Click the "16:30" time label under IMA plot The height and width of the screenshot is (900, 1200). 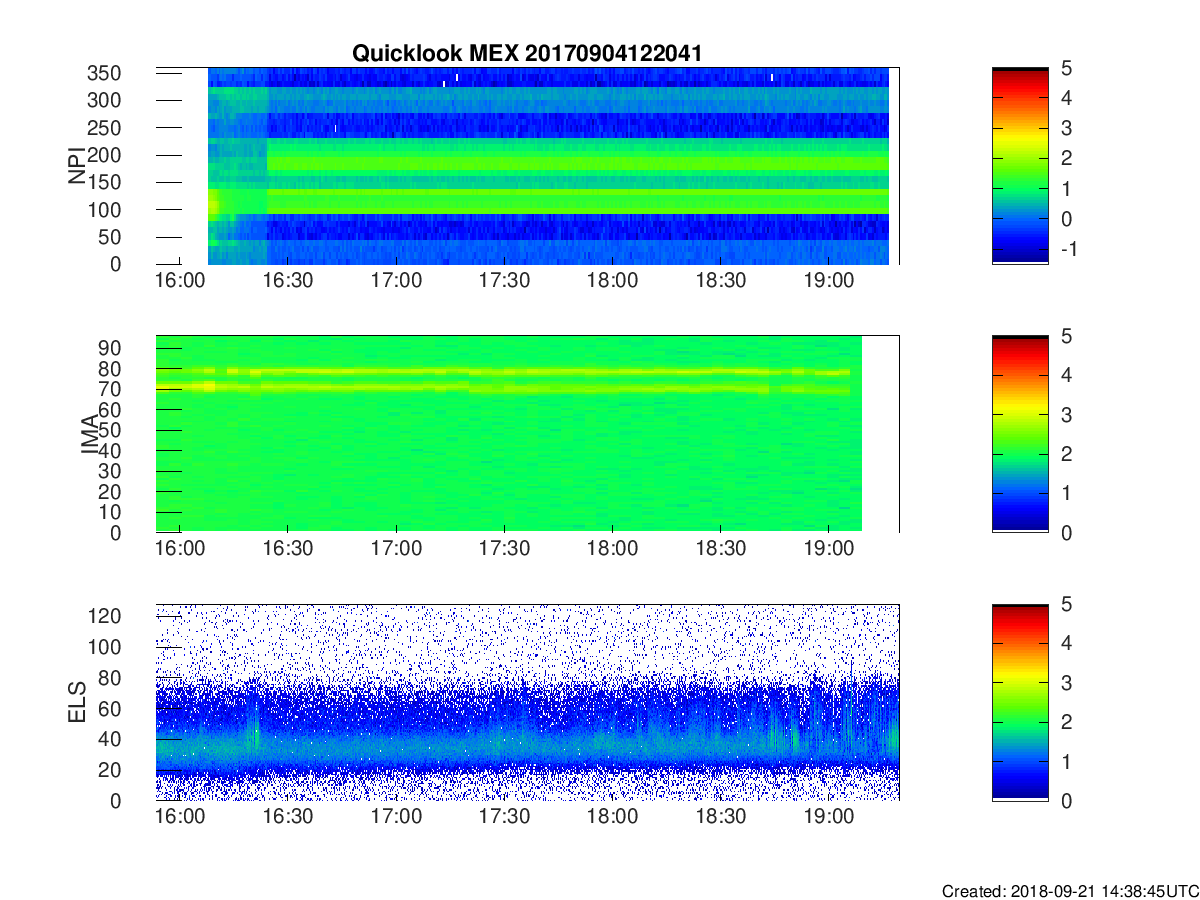pos(288,550)
